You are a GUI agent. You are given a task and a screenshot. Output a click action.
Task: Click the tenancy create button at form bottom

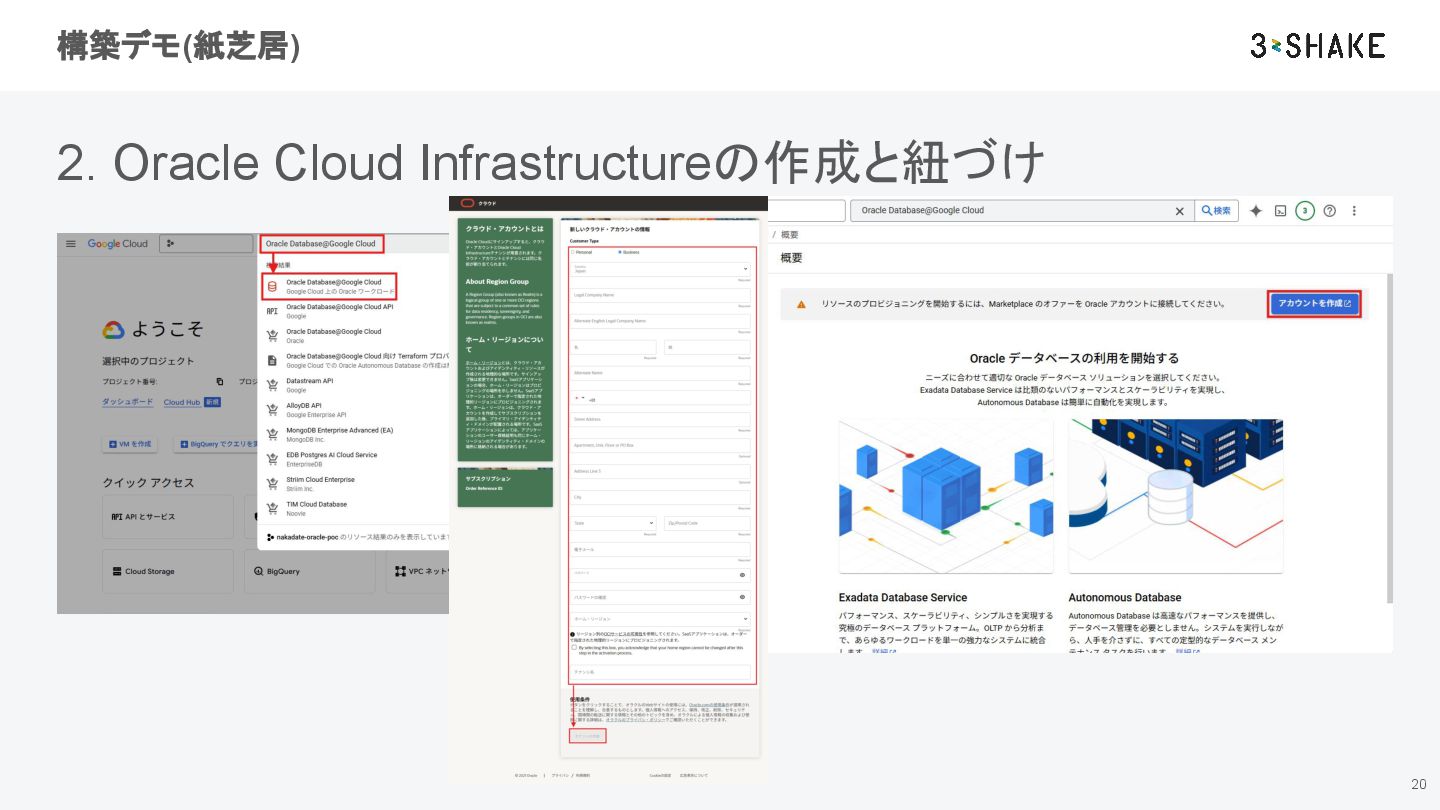tap(588, 735)
